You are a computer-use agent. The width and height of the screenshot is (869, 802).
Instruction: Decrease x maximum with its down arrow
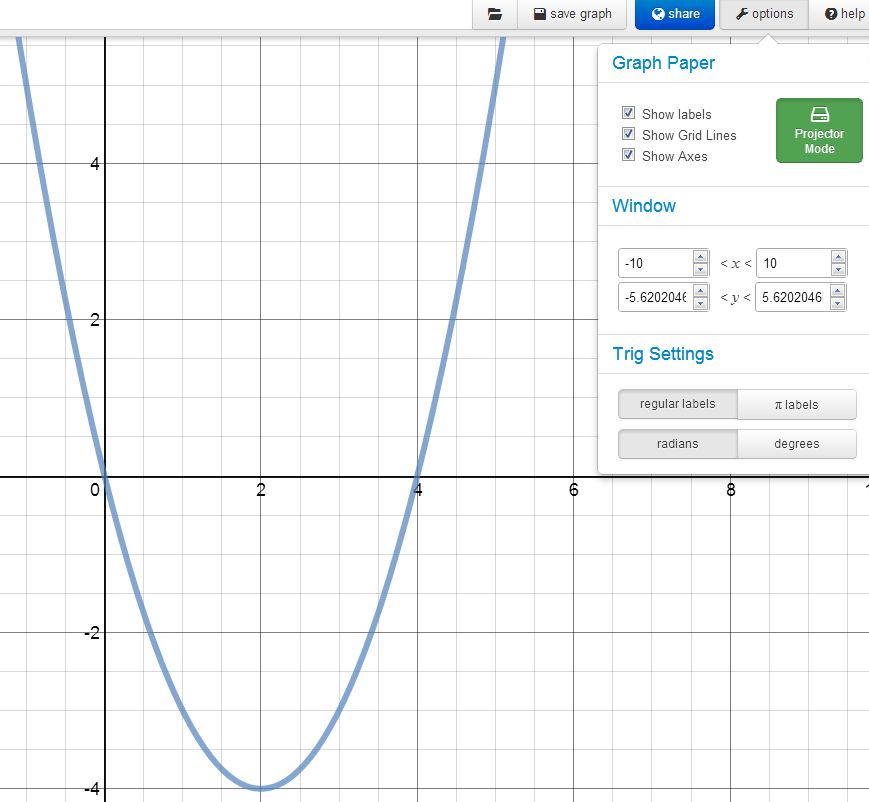839,270
